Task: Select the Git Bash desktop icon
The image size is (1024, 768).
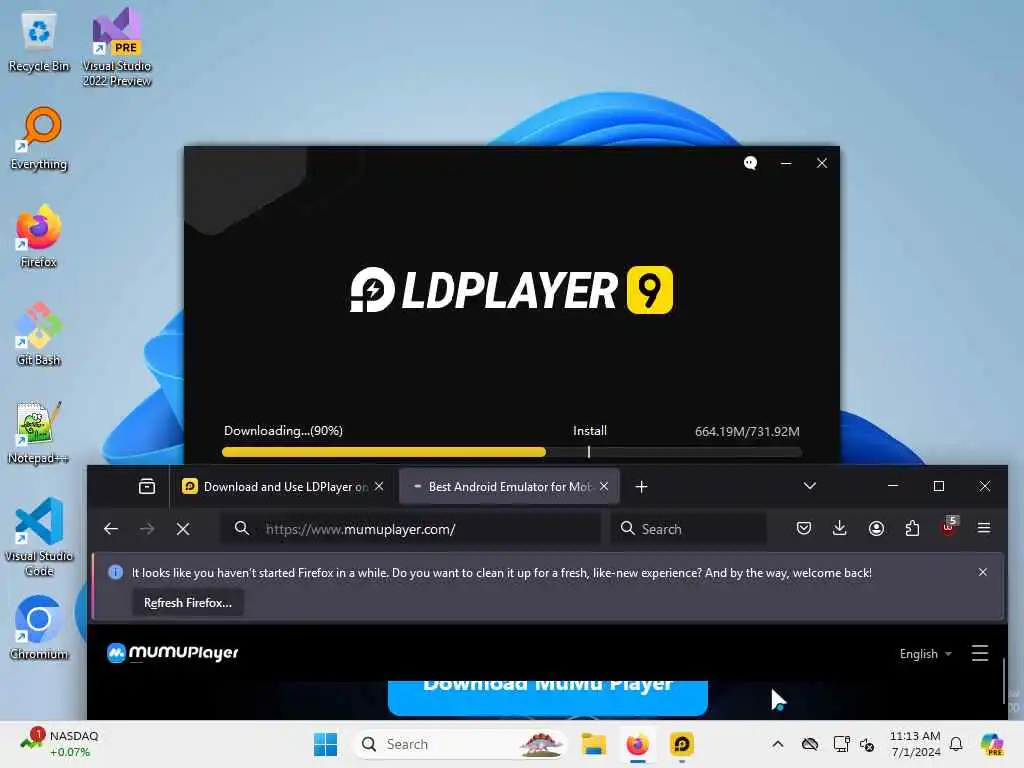Action: coord(39,334)
